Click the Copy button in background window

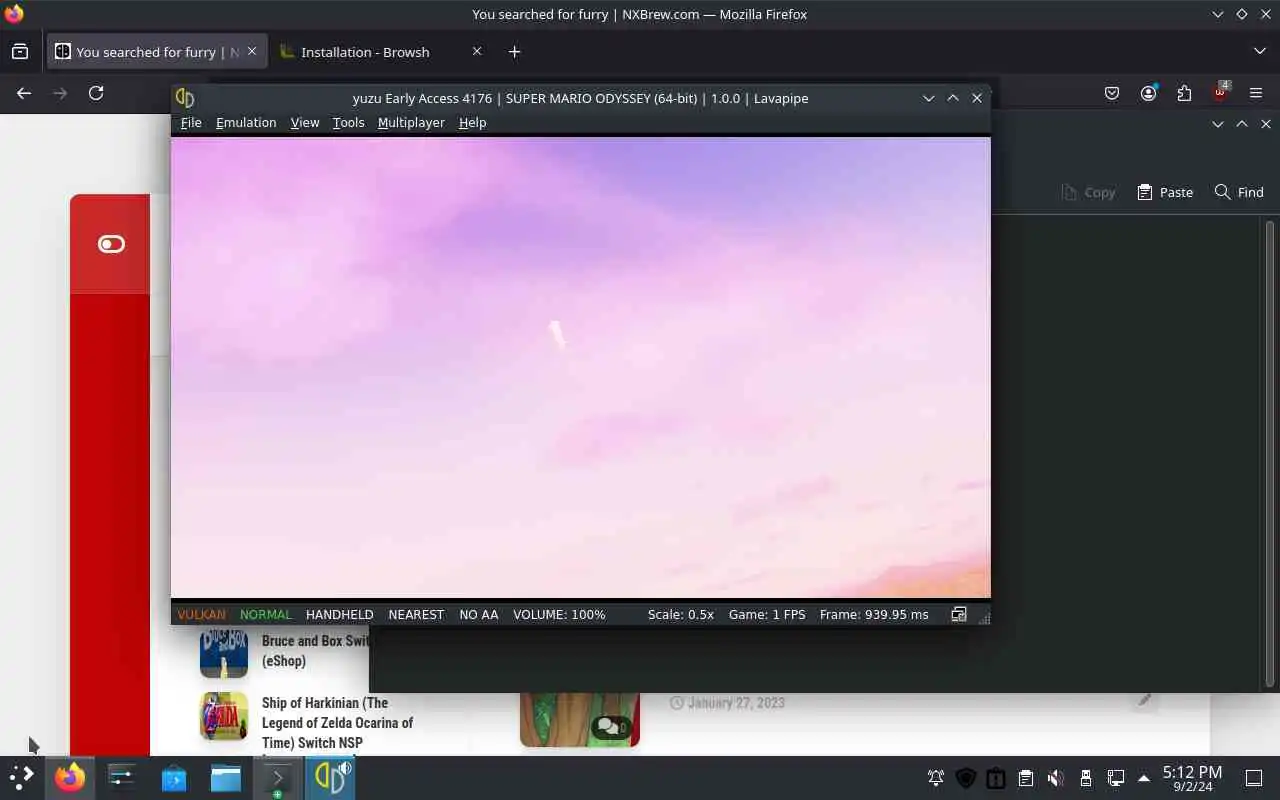pos(1088,192)
